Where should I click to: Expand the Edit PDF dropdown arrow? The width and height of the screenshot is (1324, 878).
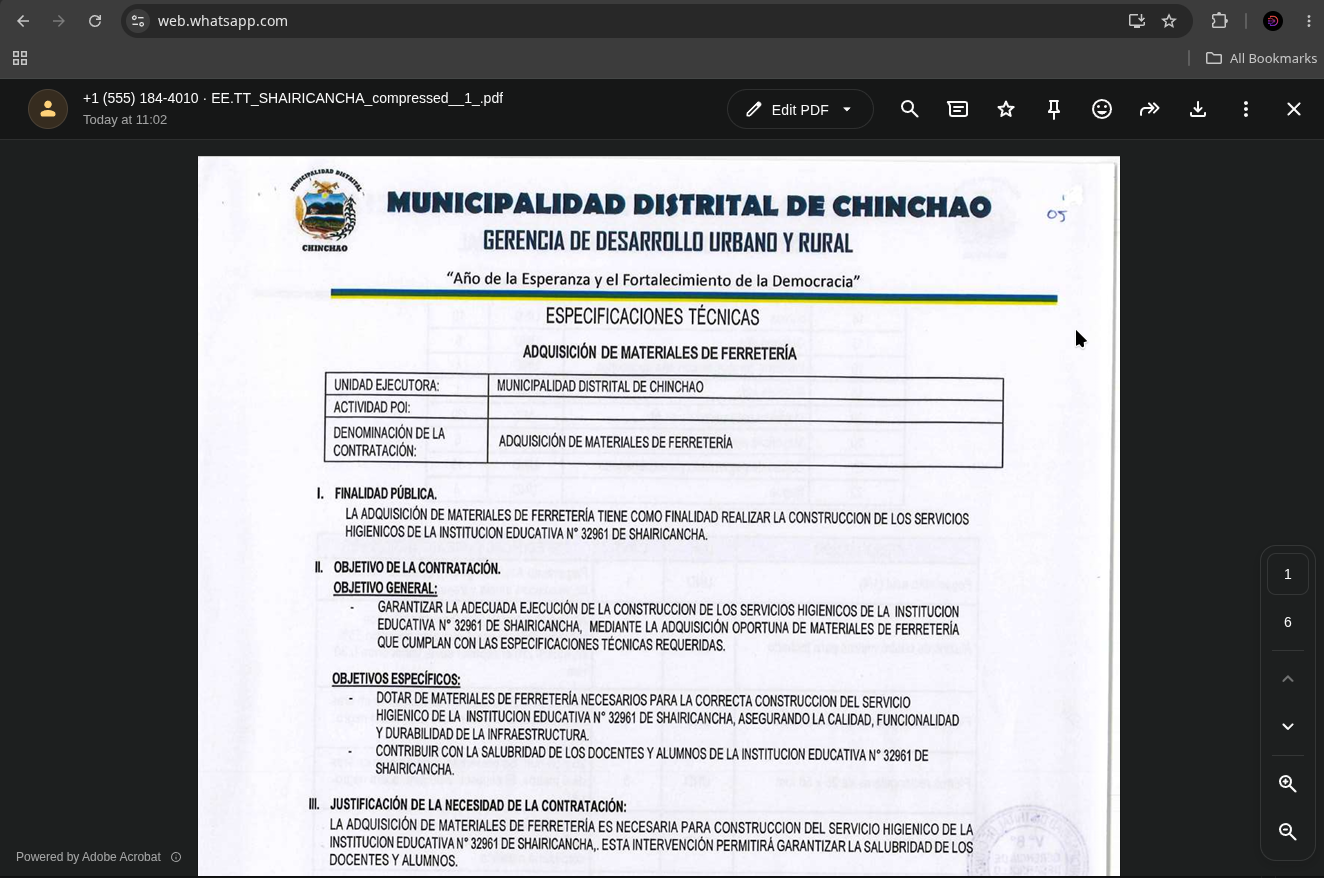pyautogui.click(x=847, y=110)
